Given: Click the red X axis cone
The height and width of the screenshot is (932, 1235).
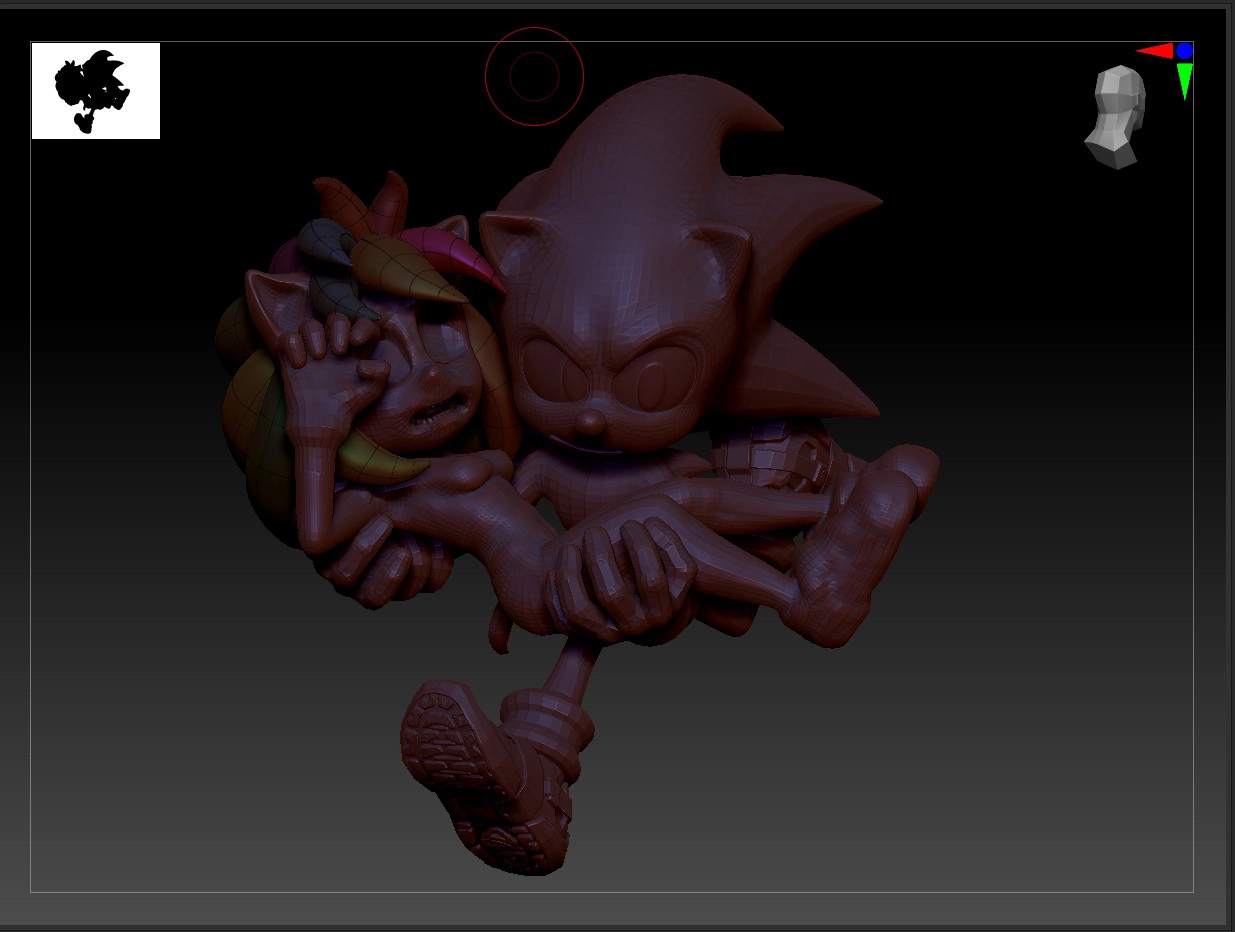Looking at the screenshot, I should [x=1155, y=51].
